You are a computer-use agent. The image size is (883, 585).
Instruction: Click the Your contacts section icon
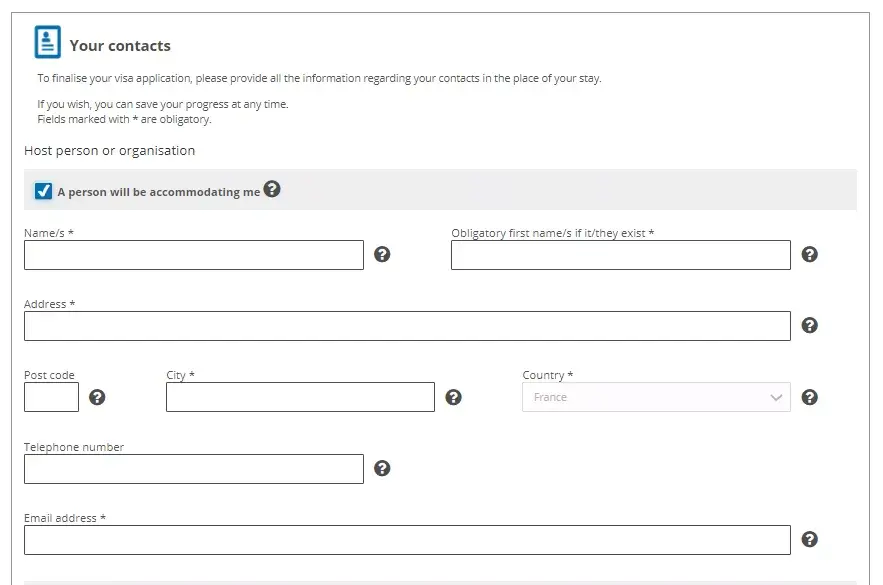click(x=47, y=43)
